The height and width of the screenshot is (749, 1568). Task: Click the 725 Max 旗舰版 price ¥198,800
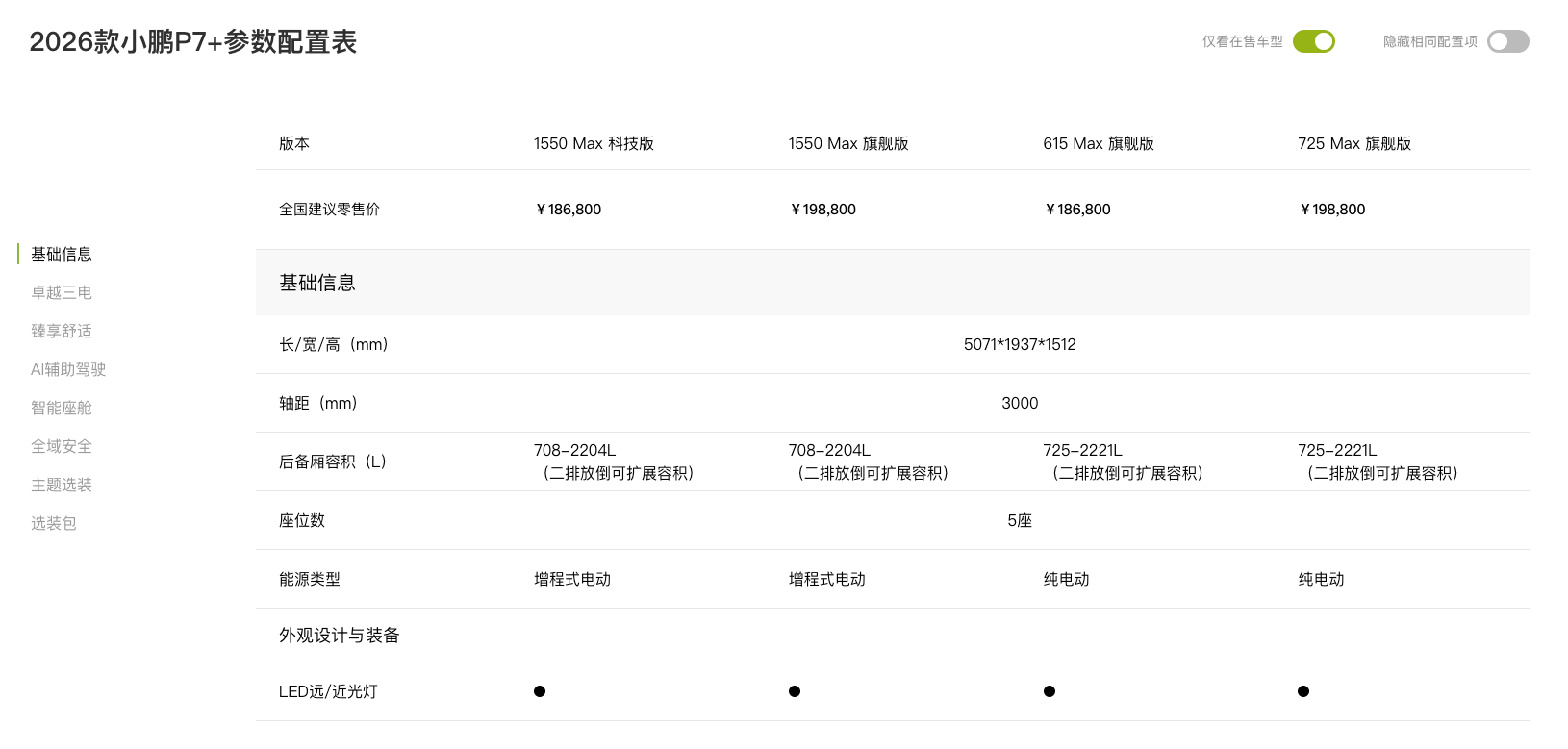click(1332, 210)
